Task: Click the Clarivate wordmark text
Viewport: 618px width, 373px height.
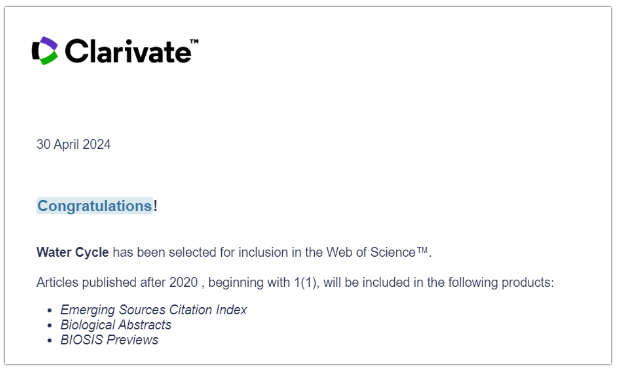Action: (x=128, y=51)
